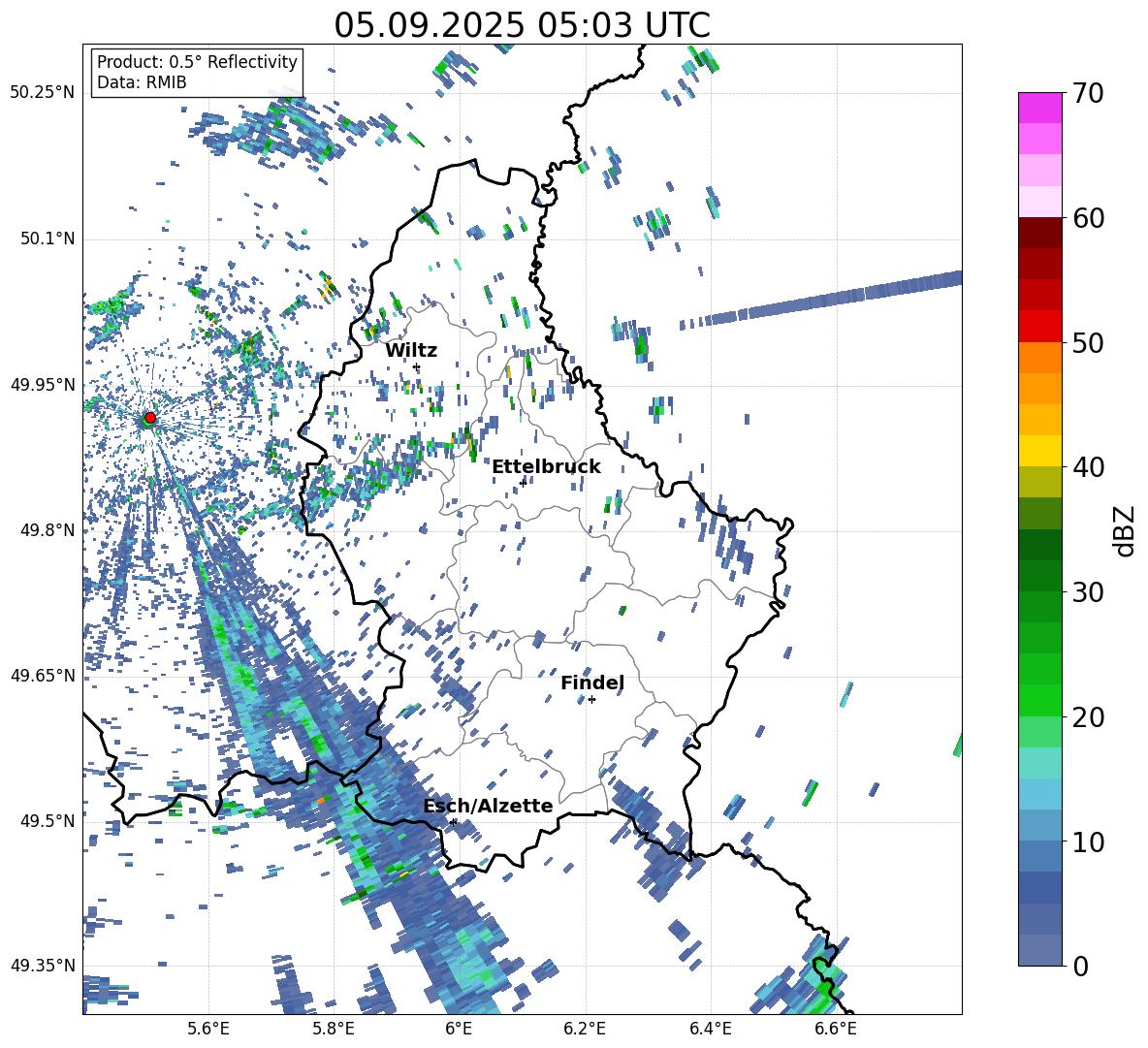The height and width of the screenshot is (1048, 1148).
Task: Click the 49.5°N latitude label
Action: [x=47, y=820]
